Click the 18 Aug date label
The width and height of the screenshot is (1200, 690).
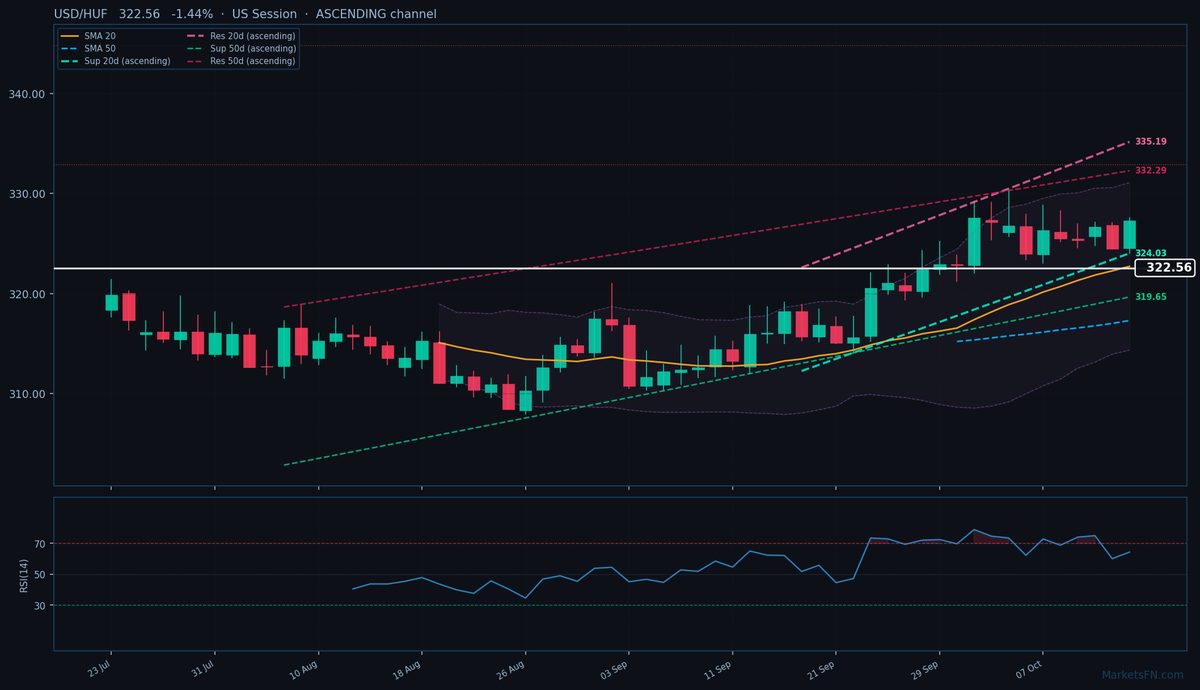pyautogui.click(x=409, y=670)
